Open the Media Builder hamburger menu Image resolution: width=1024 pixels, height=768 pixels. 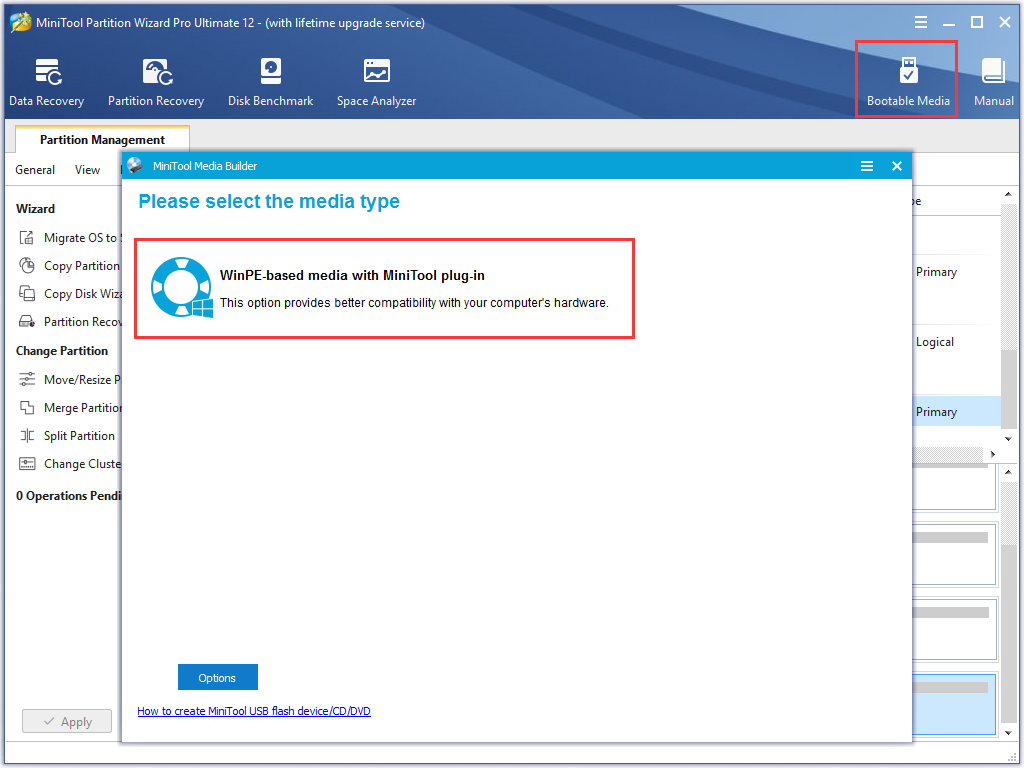pyautogui.click(x=867, y=166)
